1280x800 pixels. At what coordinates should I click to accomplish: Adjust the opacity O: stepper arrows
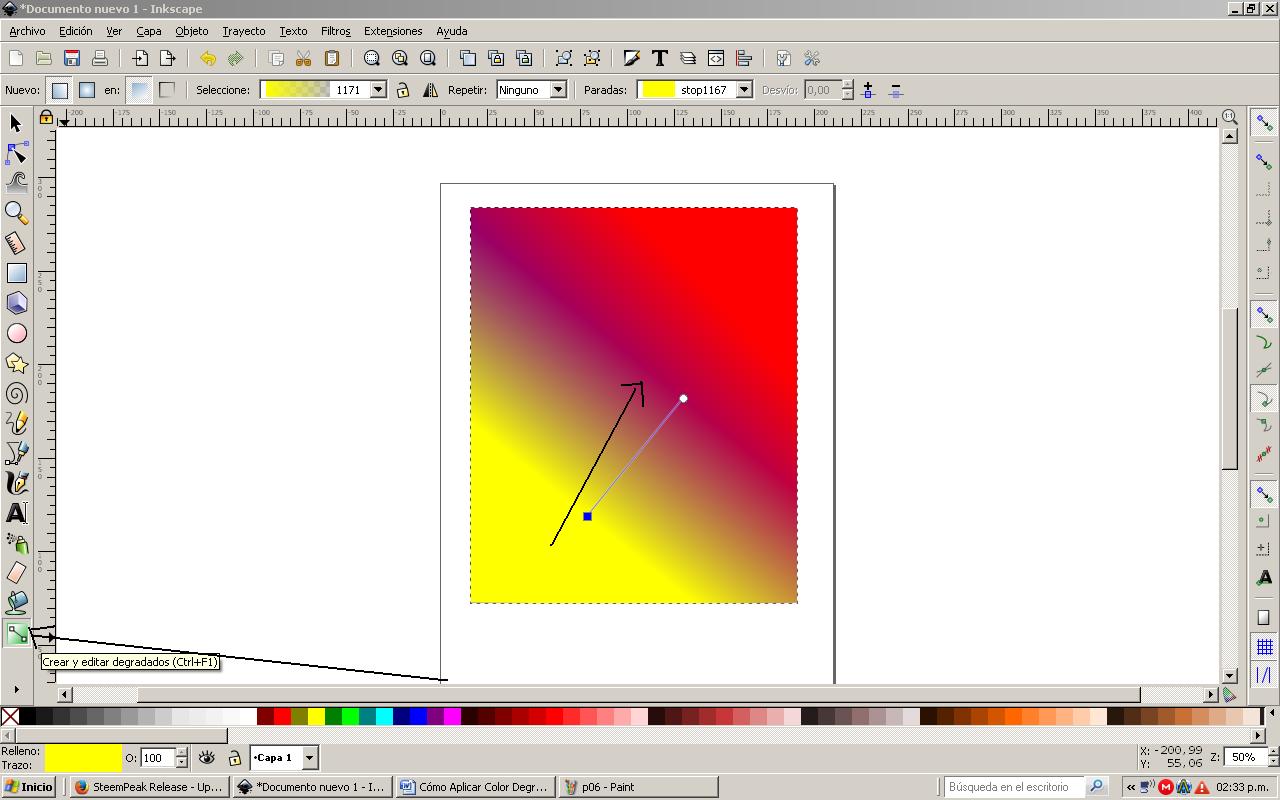181,758
